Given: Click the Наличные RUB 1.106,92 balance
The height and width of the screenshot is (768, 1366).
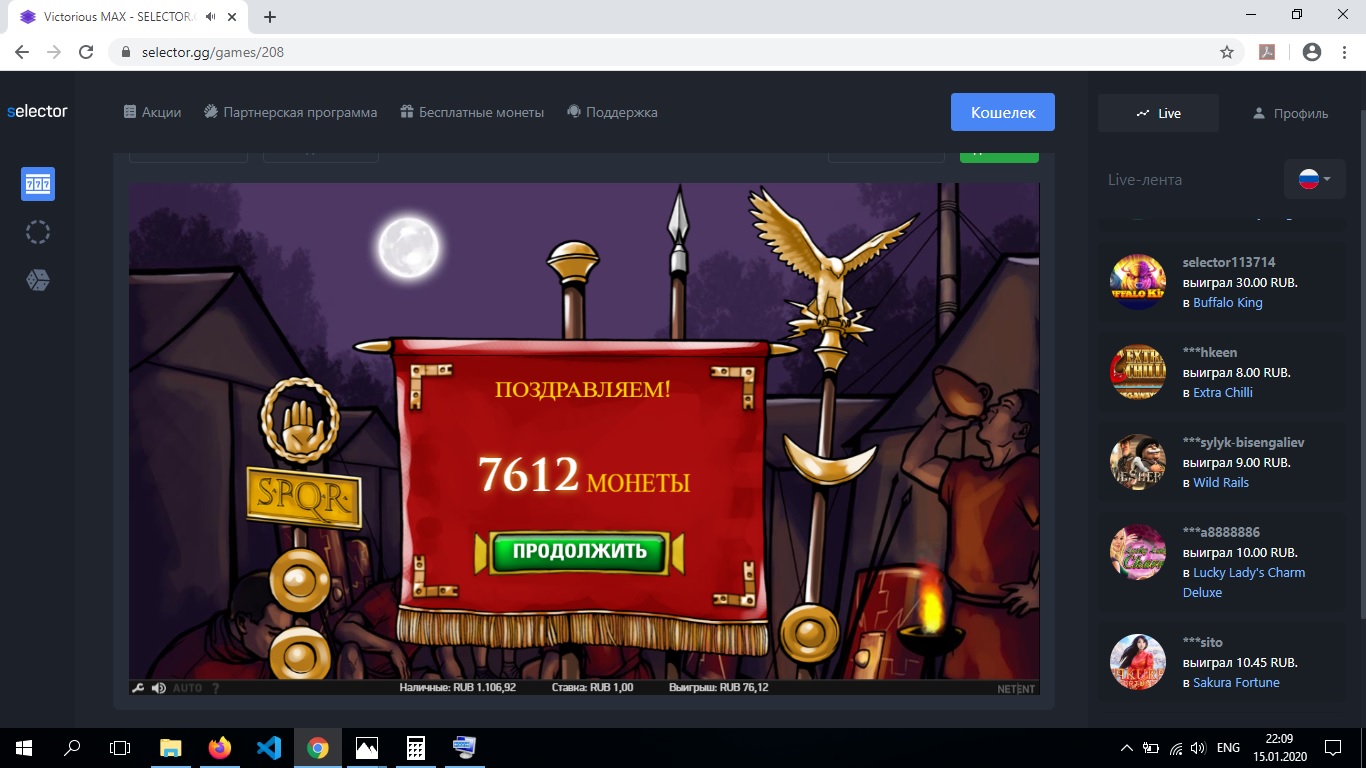Looking at the screenshot, I should [x=458, y=688].
